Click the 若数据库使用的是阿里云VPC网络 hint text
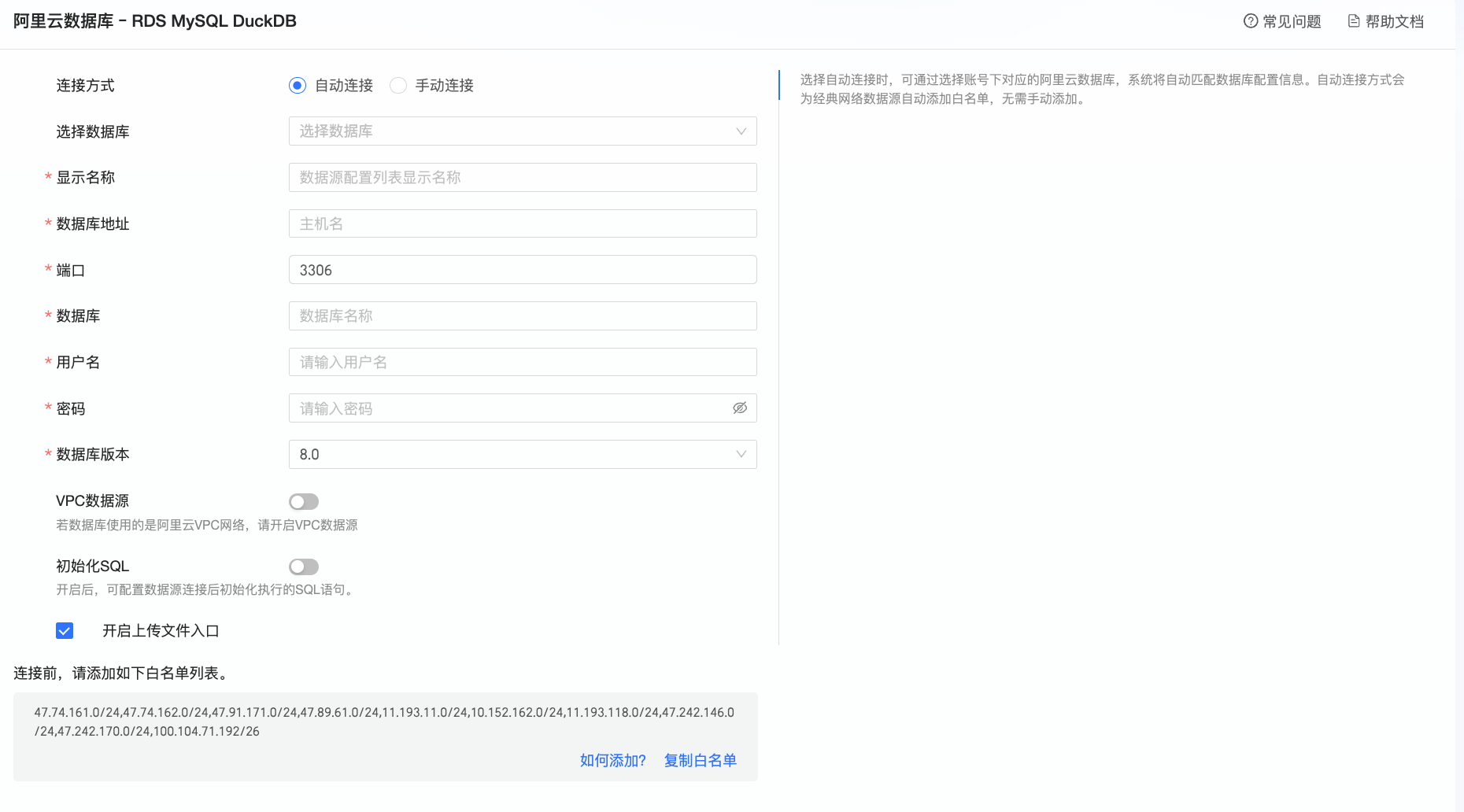 coord(206,525)
